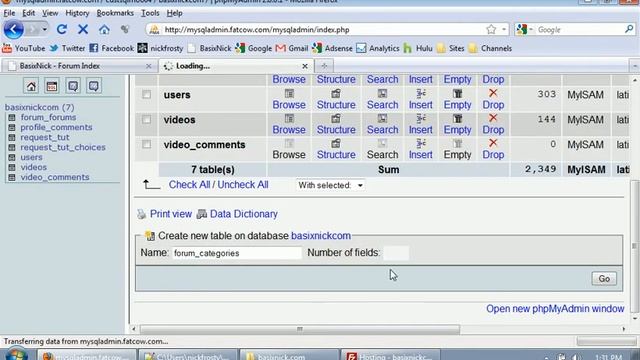
Task: Select request_tut_choices table in sidebar
Action: point(63,147)
